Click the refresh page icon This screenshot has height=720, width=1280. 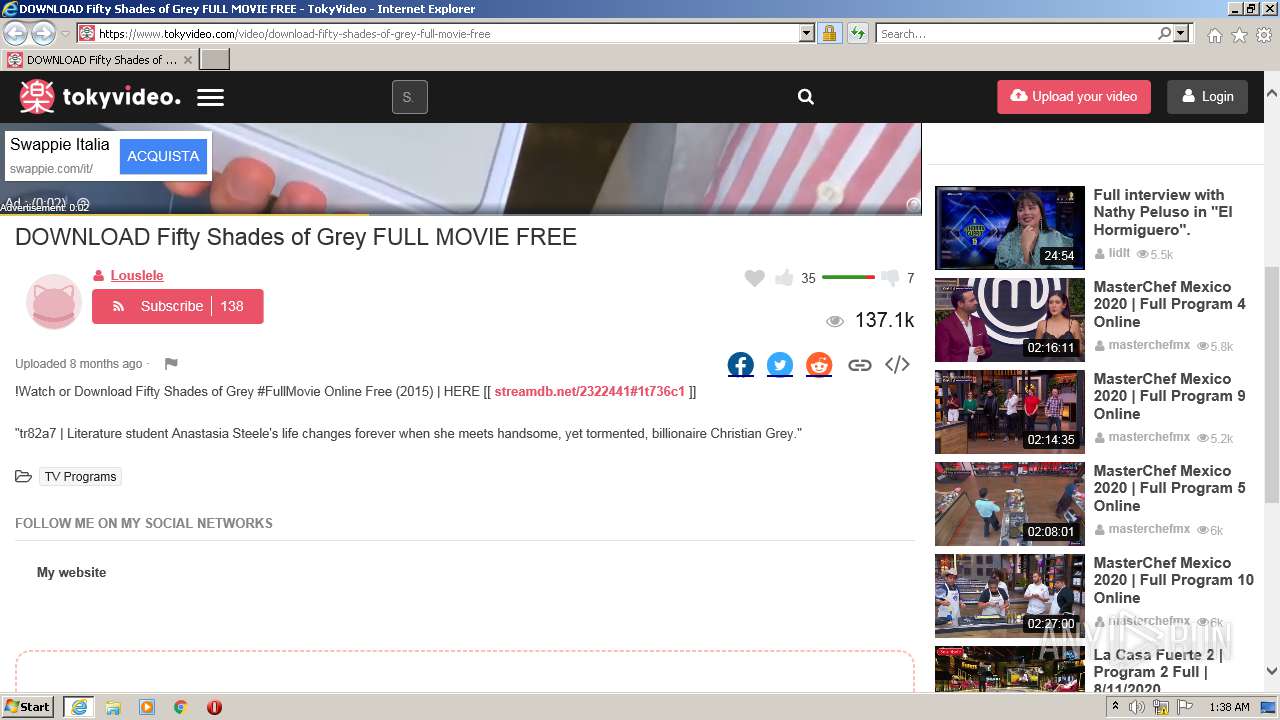857,33
